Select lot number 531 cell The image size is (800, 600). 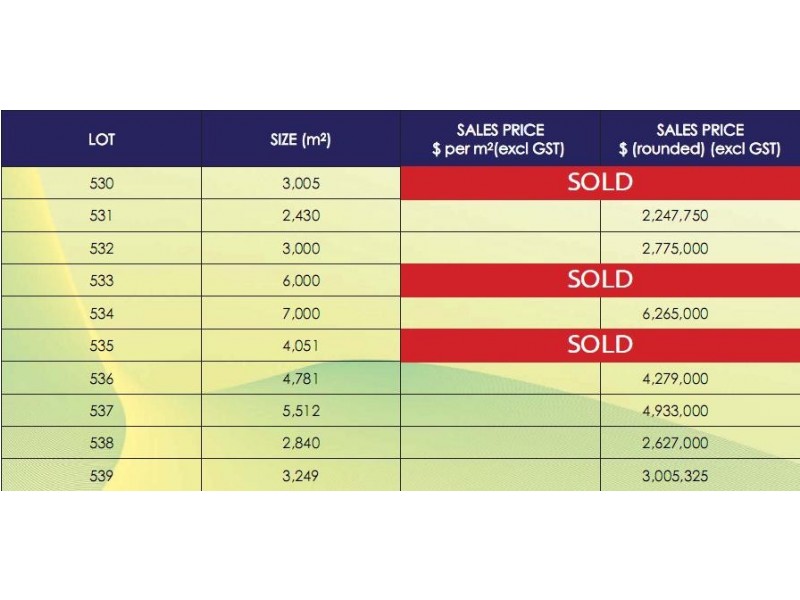pos(101,216)
